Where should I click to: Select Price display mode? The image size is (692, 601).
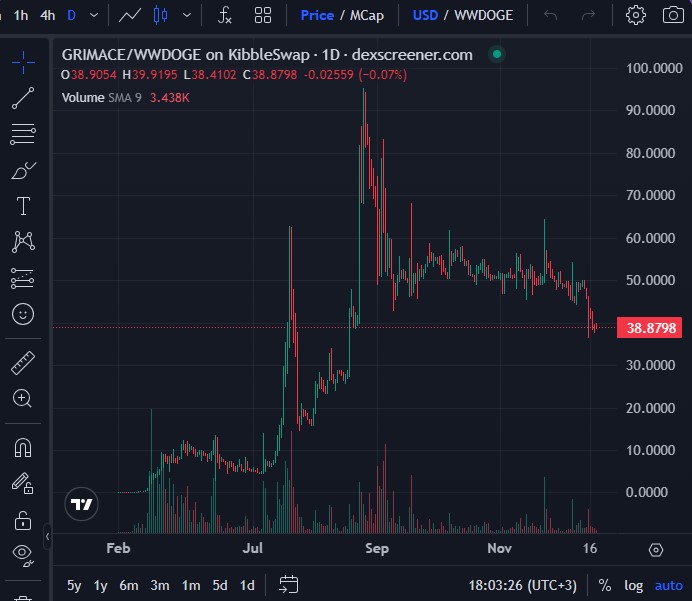tap(317, 15)
